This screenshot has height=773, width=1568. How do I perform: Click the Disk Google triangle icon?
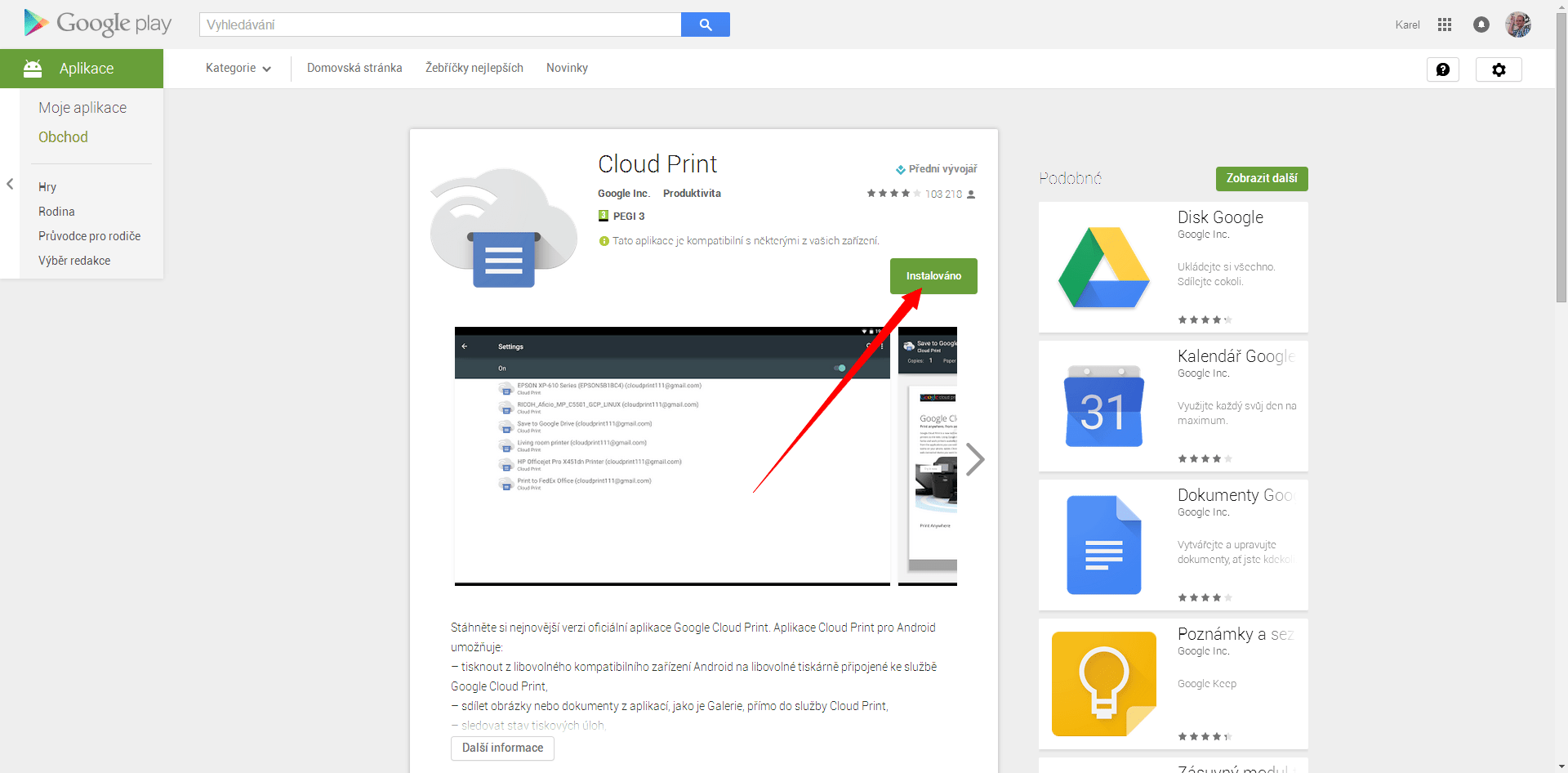tap(1104, 267)
